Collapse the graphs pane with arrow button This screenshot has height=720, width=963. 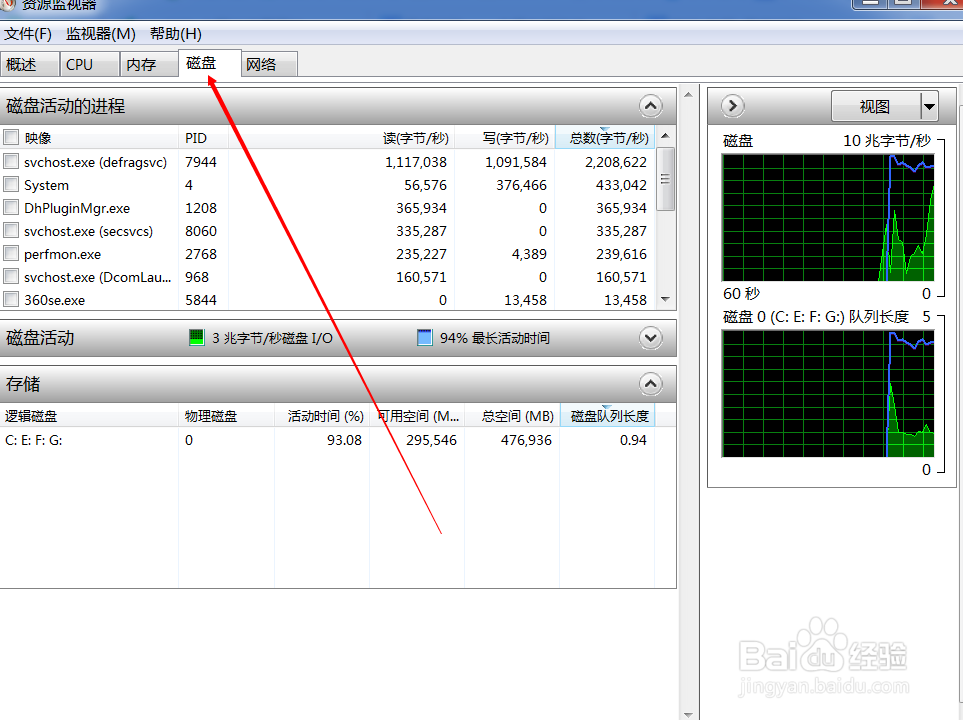click(x=732, y=106)
